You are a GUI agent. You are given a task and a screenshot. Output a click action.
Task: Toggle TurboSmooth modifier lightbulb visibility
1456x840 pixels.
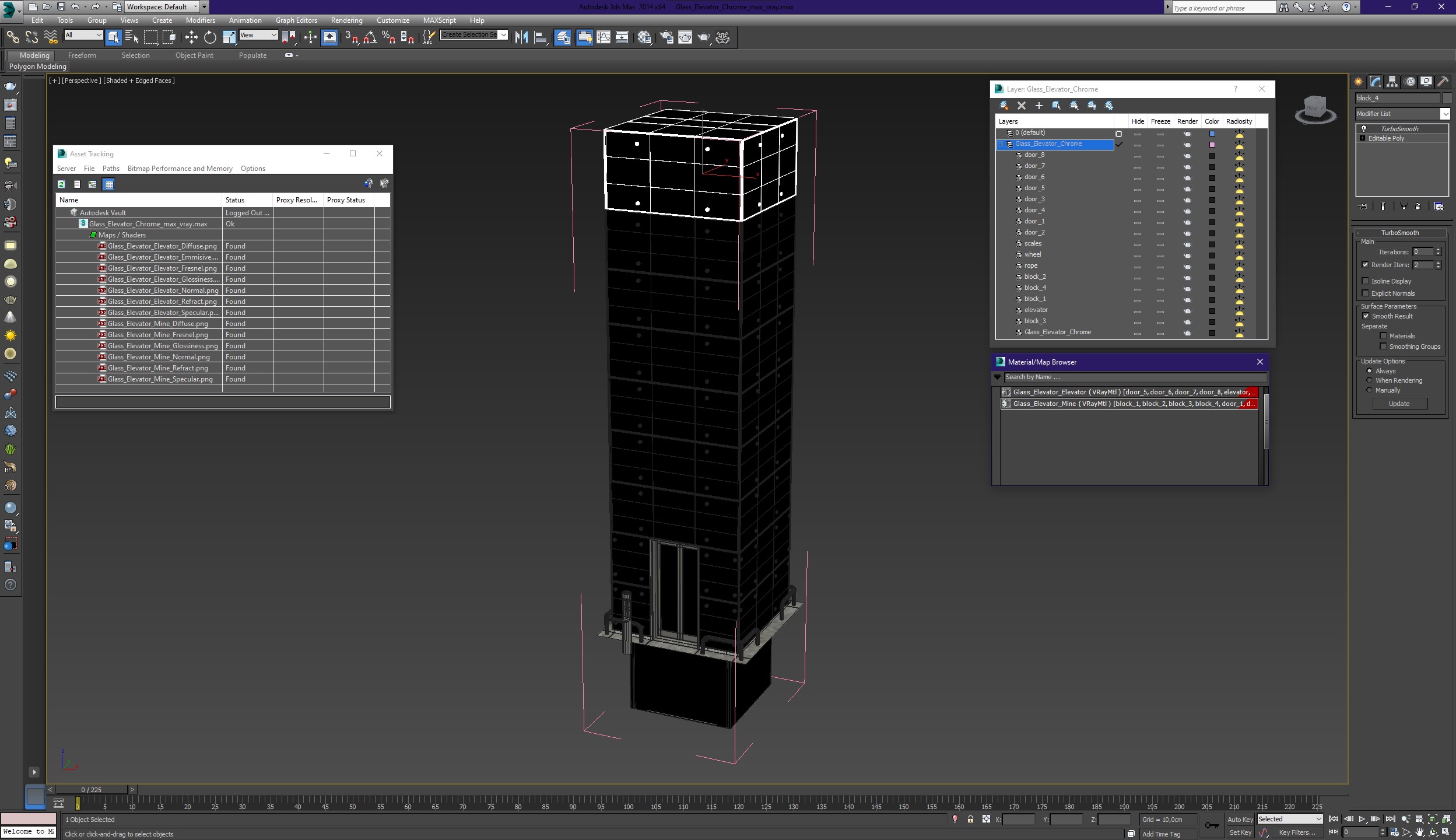click(x=1364, y=129)
